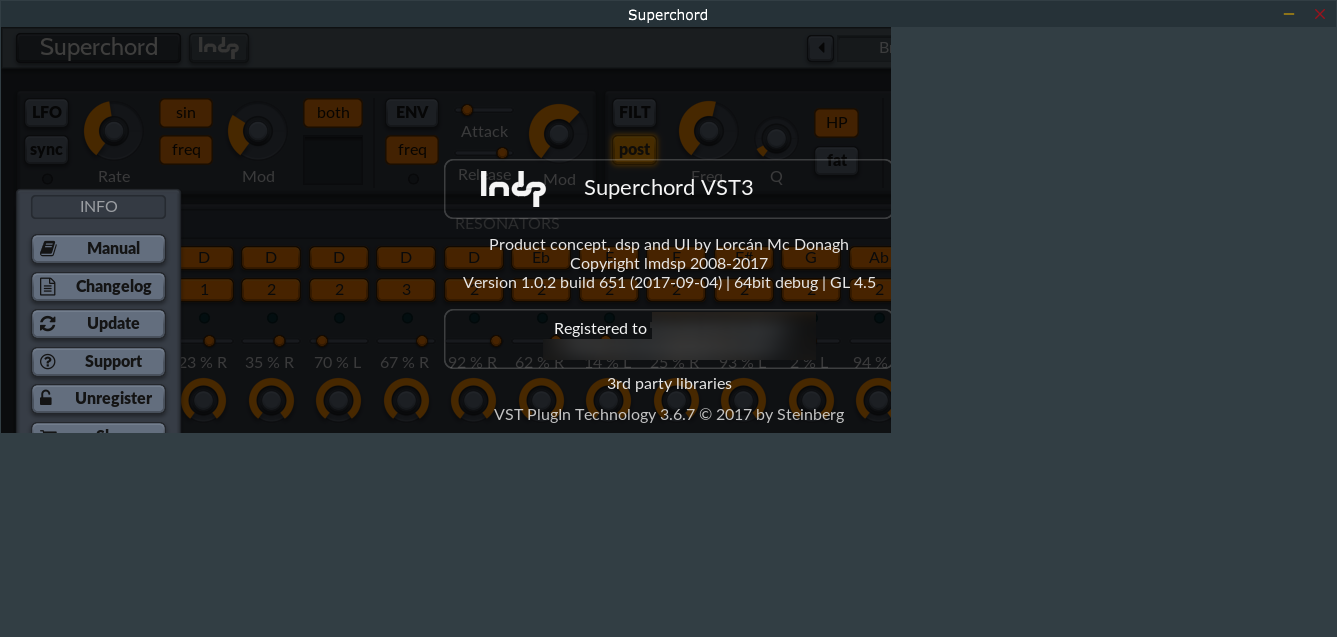Toggle the LED above 70 % L
The image size is (1337, 637).
(x=339, y=318)
